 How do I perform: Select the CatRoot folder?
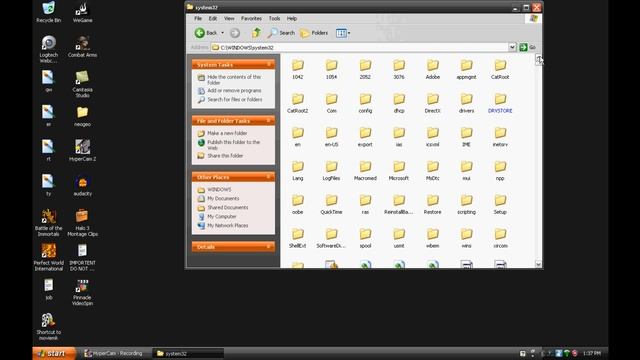pos(500,69)
